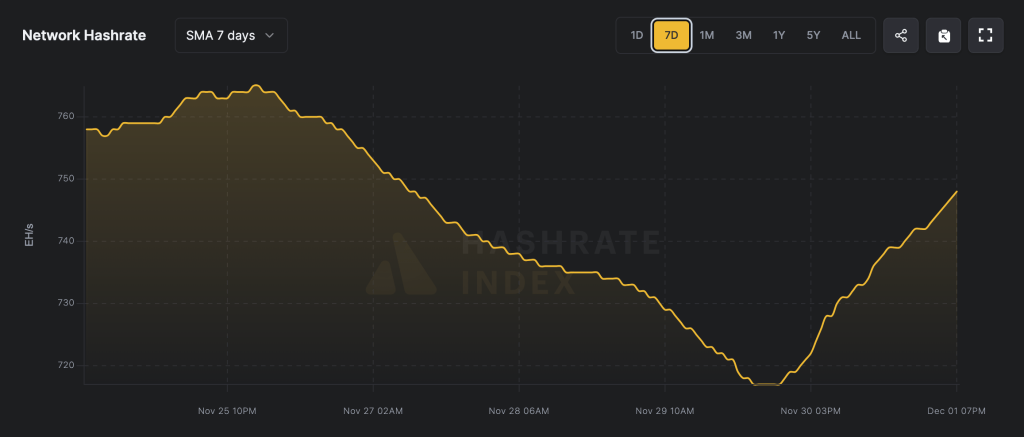
Task: Open the SMA 7 days dropdown
Action: coord(230,35)
